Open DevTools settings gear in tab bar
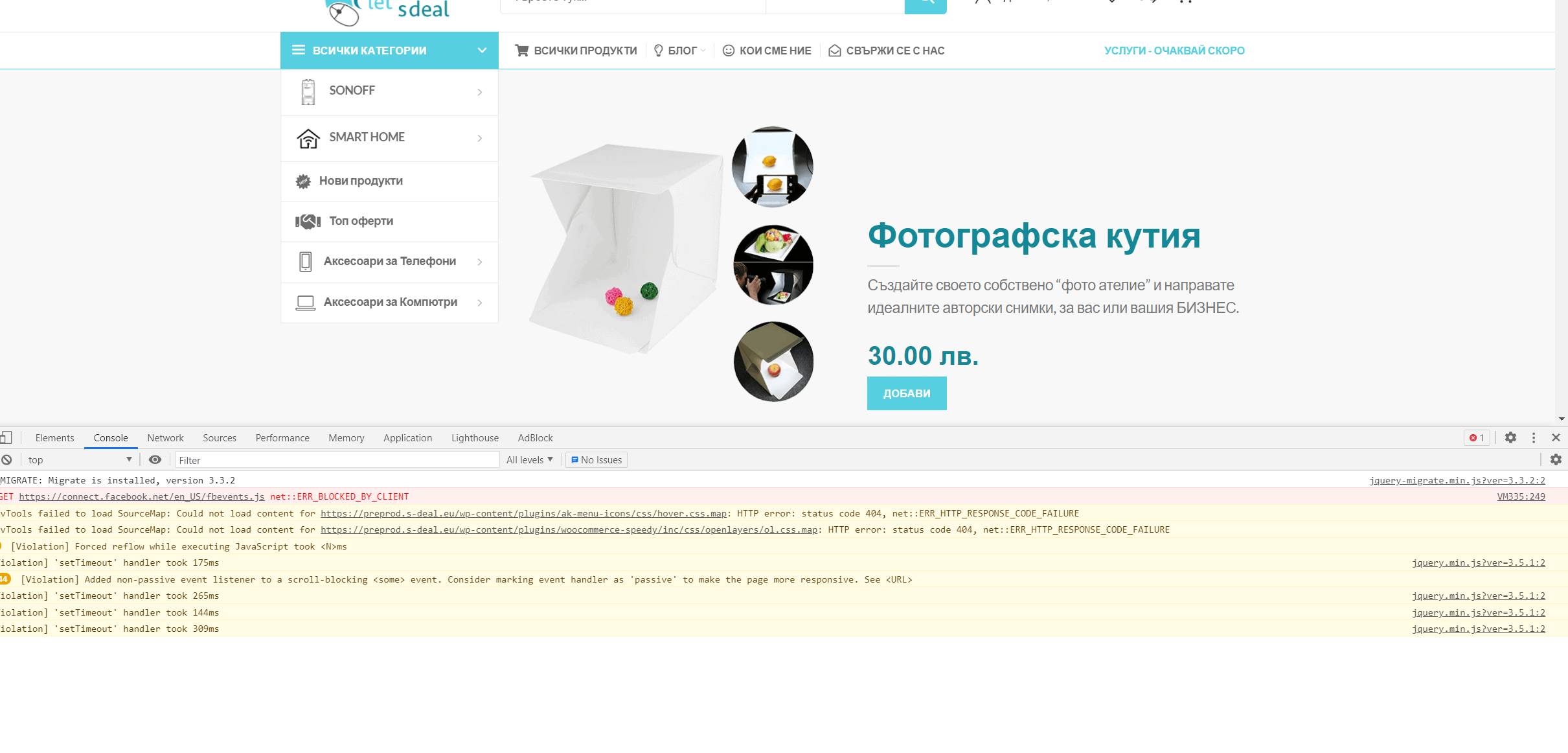The image size is (1568, 753). (1510, 438)
